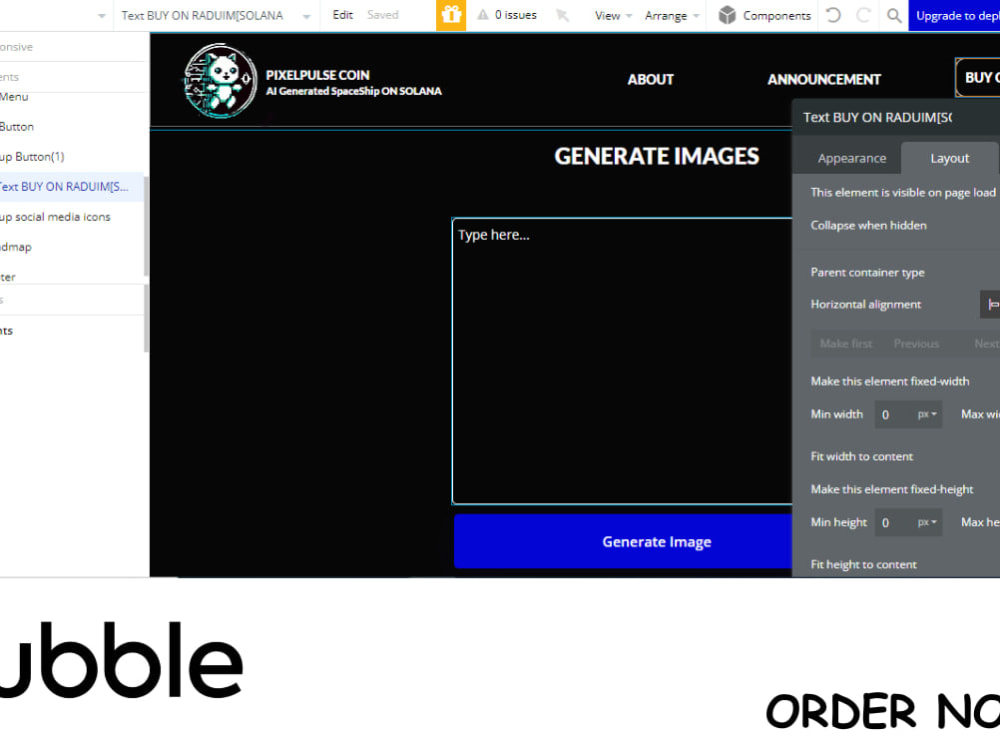
Task: Select the Menu item in the element tree
Action: click(x=14, y=97)
